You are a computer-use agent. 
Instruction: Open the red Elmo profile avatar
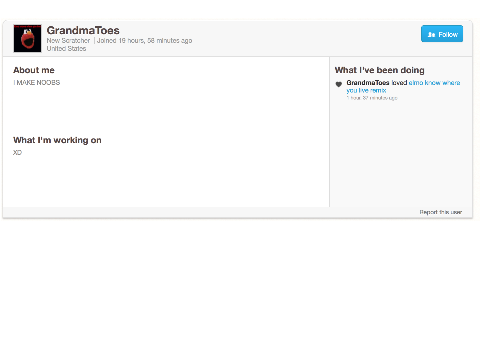pyautogui.click(x=27, y=38)
